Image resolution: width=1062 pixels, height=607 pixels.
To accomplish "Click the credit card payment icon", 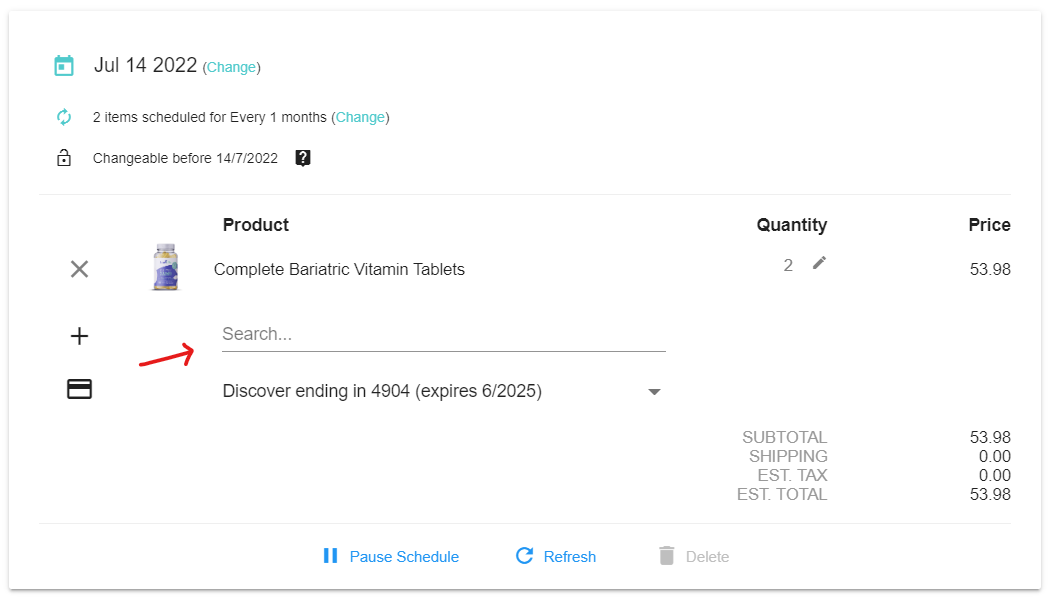I will 79,390.
